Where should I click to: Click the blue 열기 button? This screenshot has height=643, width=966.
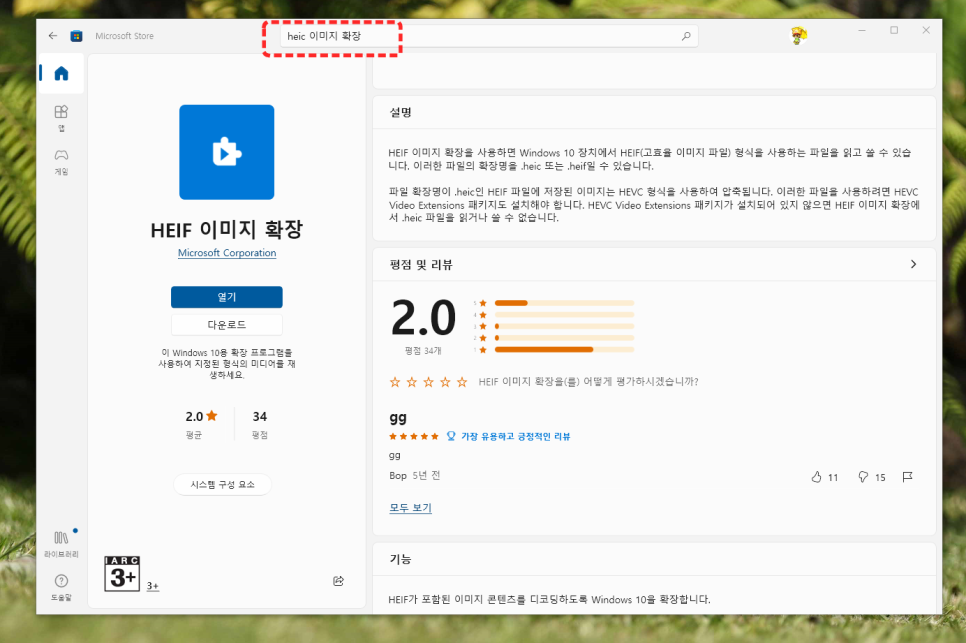pyautogui.click(x=227, y=297)
